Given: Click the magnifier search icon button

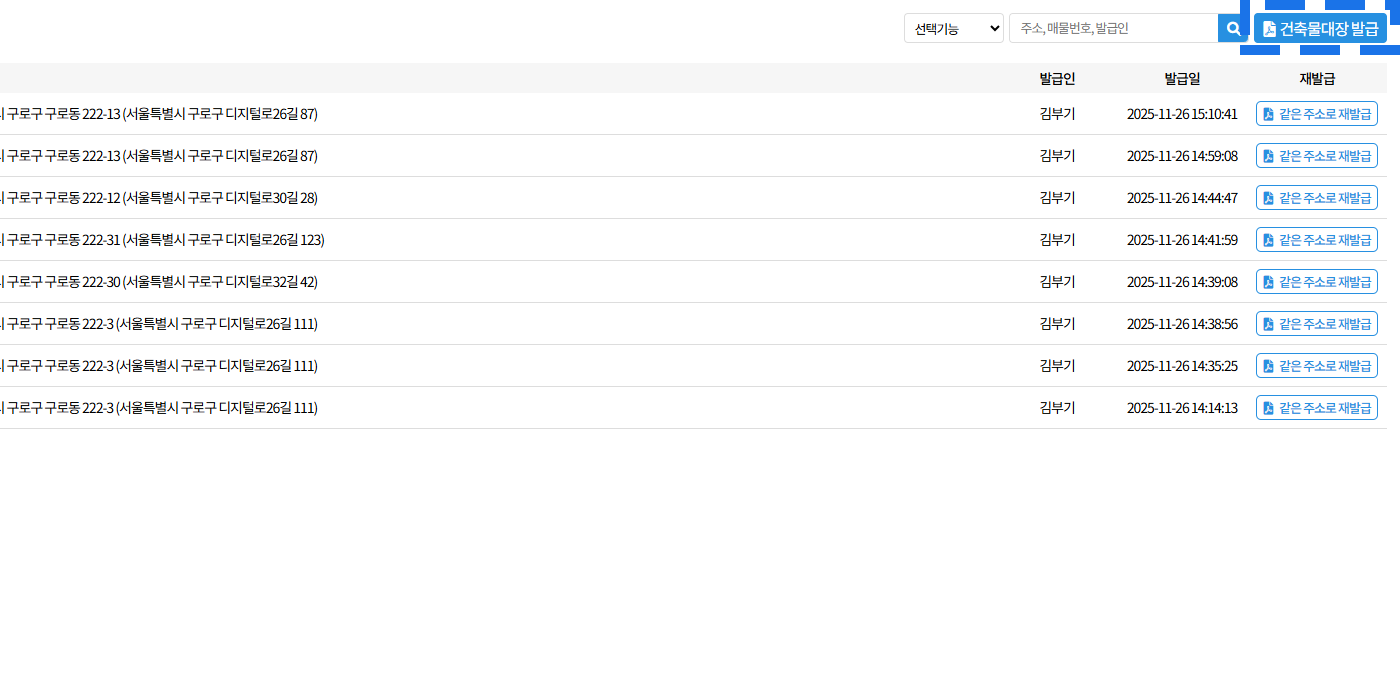Looking at the screenshot, I should pyautogui.click(x=1233, y=28).
